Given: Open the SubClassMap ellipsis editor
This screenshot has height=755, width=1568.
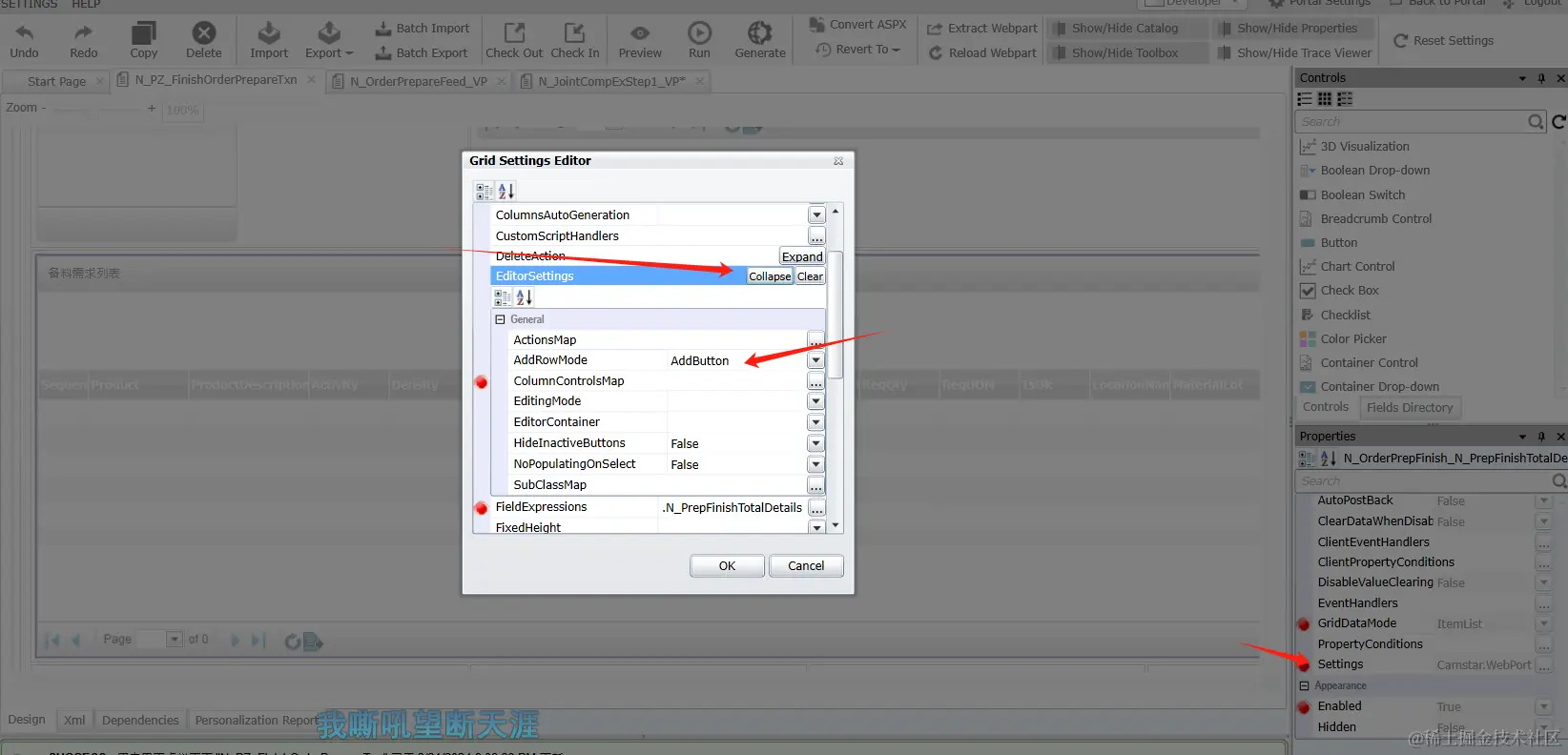Looking at the screenshot, I should coord(815,485).
